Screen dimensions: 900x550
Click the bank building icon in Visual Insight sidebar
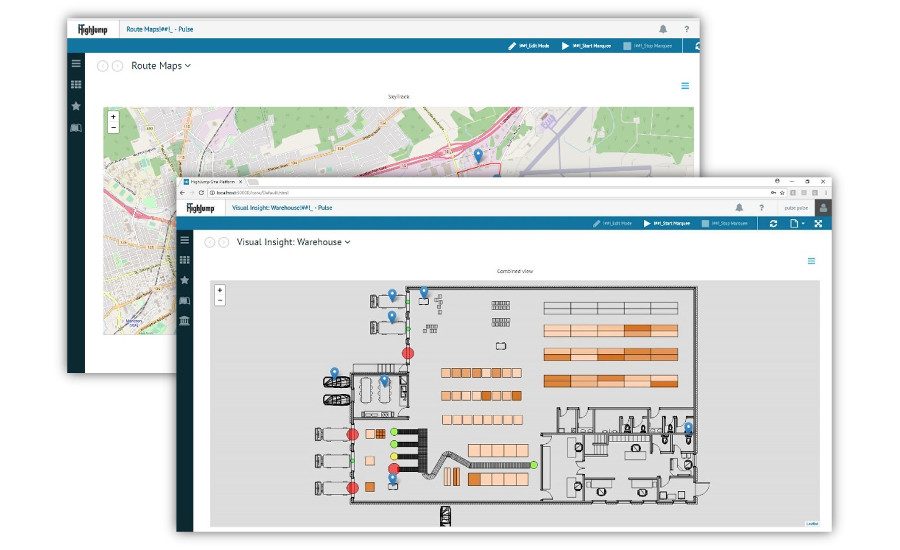(184, 320)
